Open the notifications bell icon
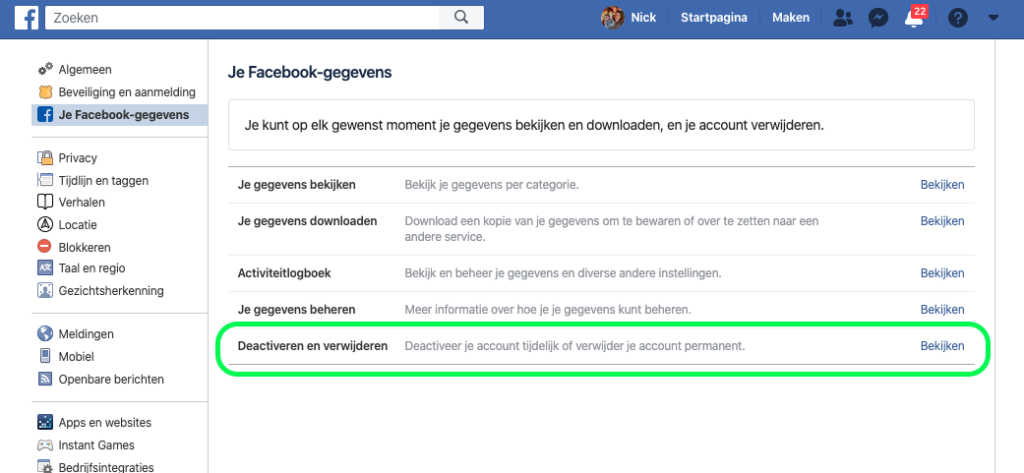The height and width of the screenshot is (473, 1024). (x=914, y=20)
